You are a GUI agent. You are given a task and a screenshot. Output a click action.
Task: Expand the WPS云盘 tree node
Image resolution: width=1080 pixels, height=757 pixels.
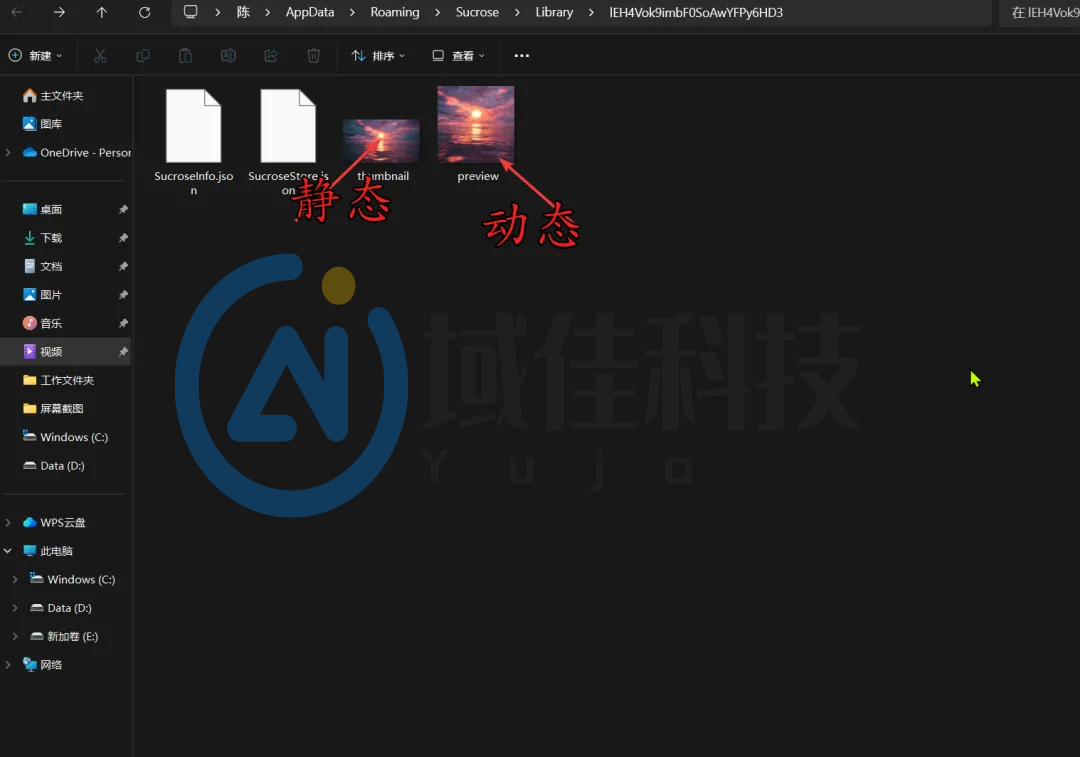coord(8,522)
